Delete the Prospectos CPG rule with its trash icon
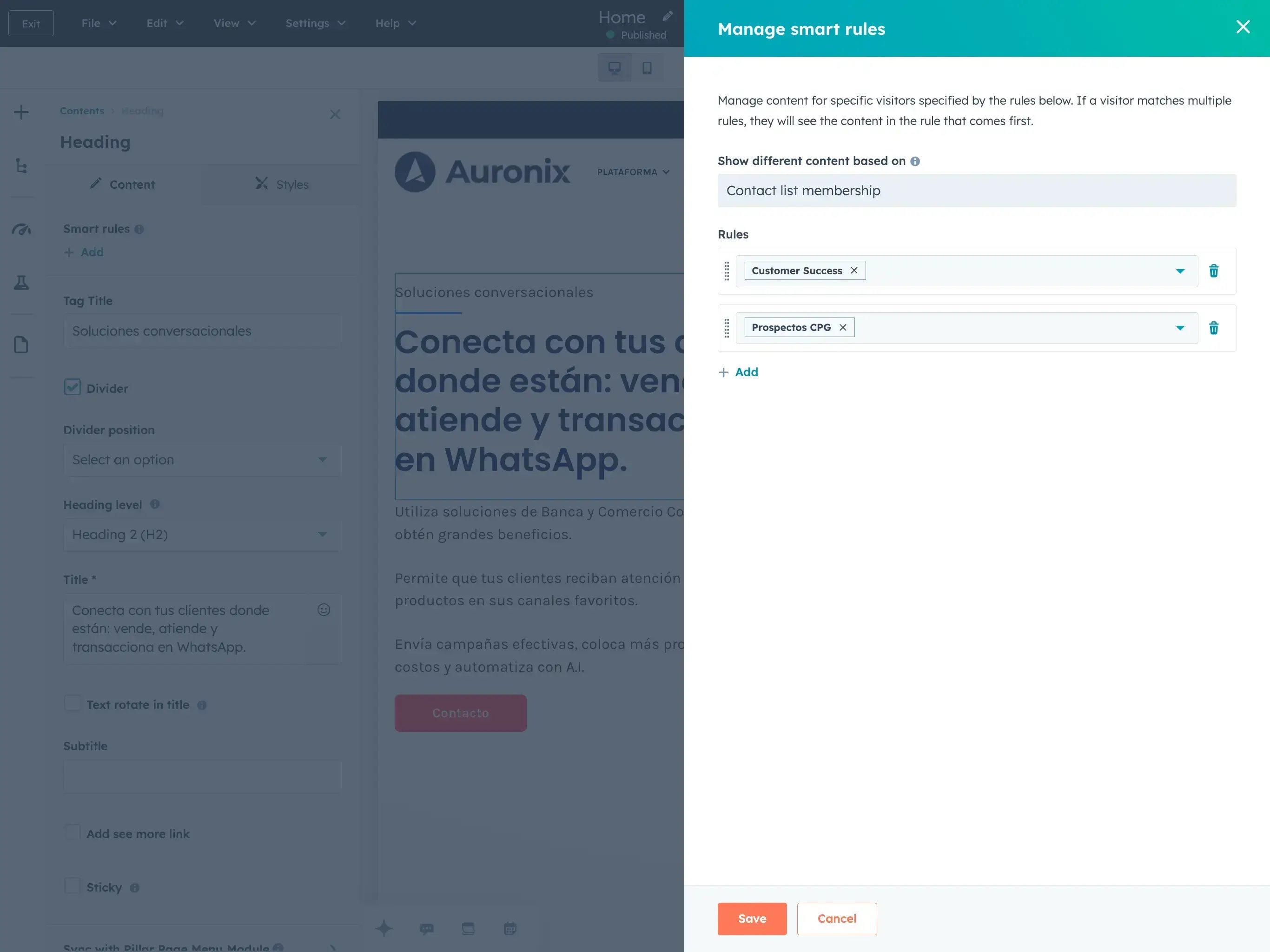The image size is (1270, 952). [x=1214, y=328]
